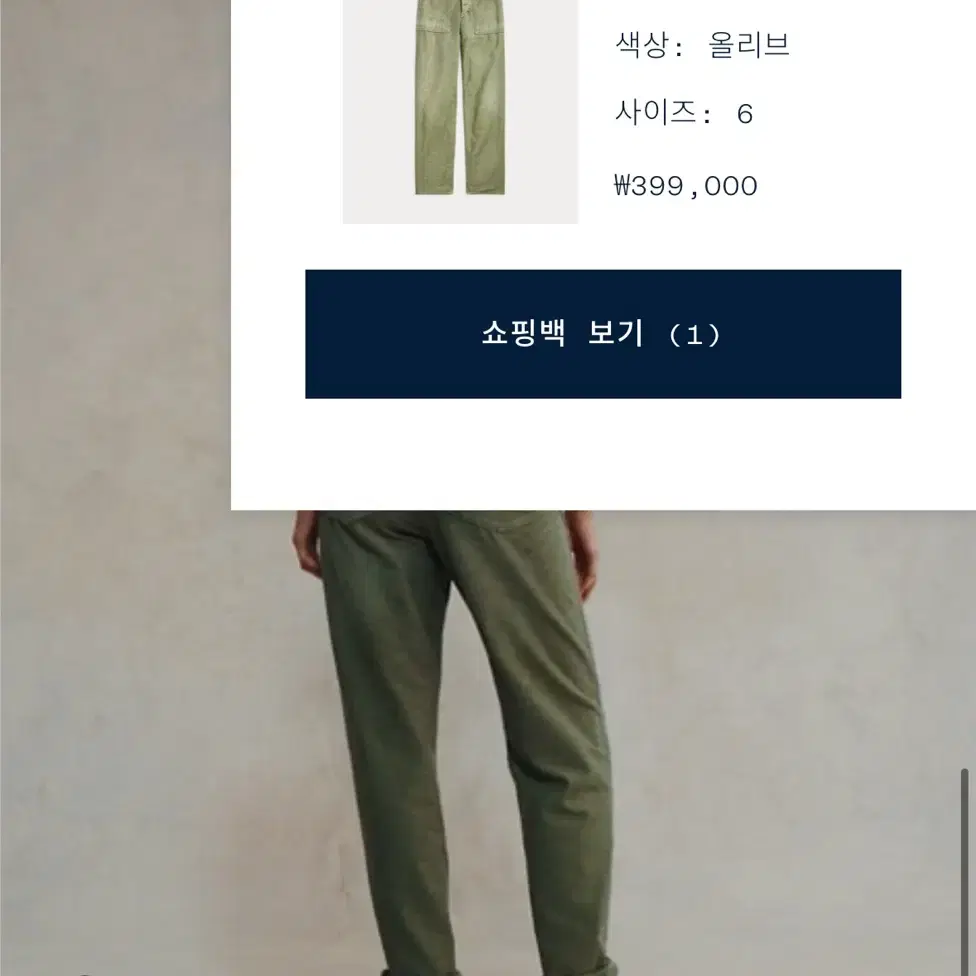Click the 사이즈 label text

tap(655, 113)
